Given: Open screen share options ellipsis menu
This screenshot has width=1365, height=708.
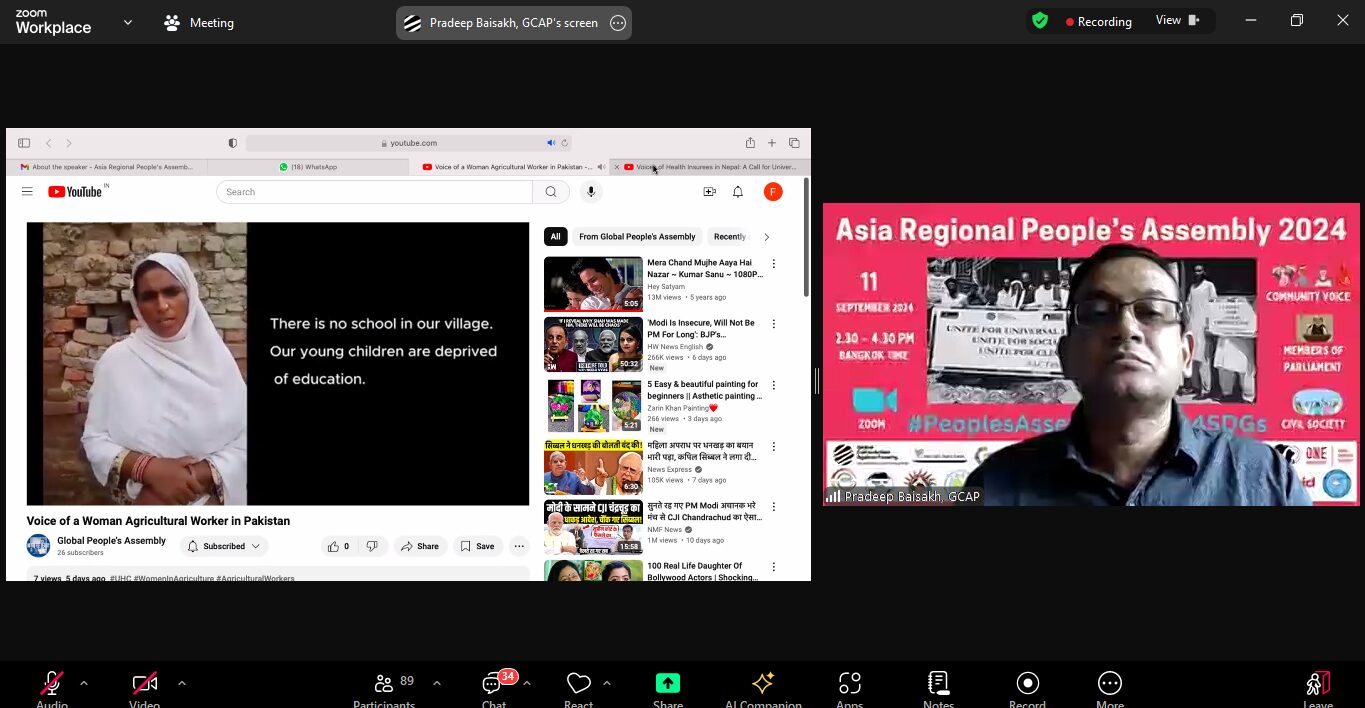Looking at the screenshot, I should coord(618,23).
